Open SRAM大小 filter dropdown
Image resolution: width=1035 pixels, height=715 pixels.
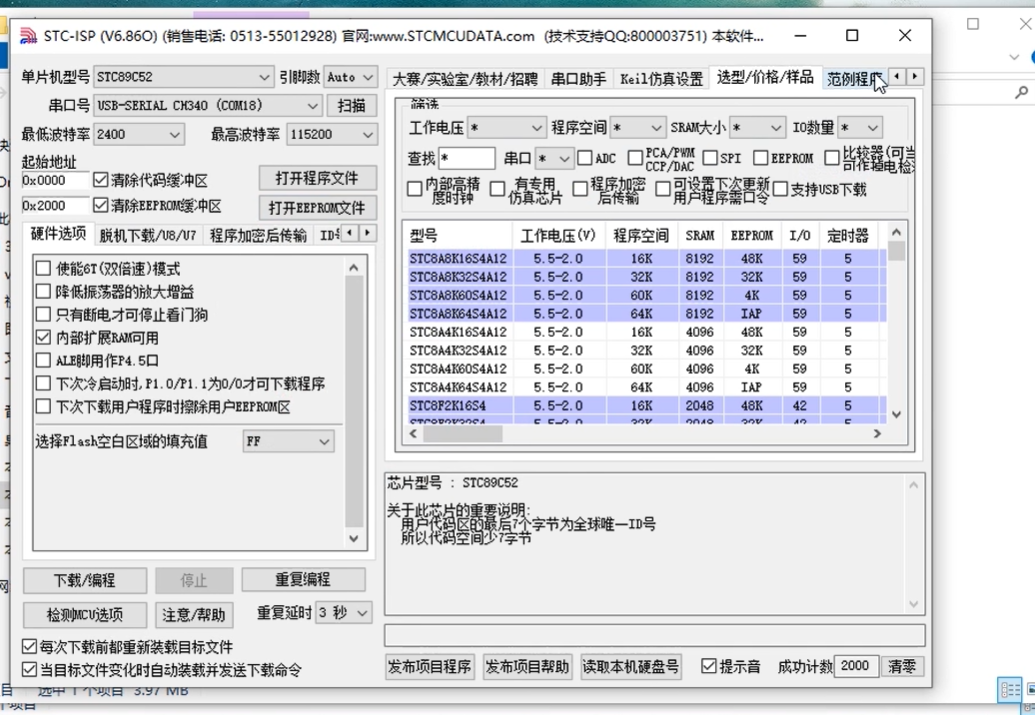757,127
